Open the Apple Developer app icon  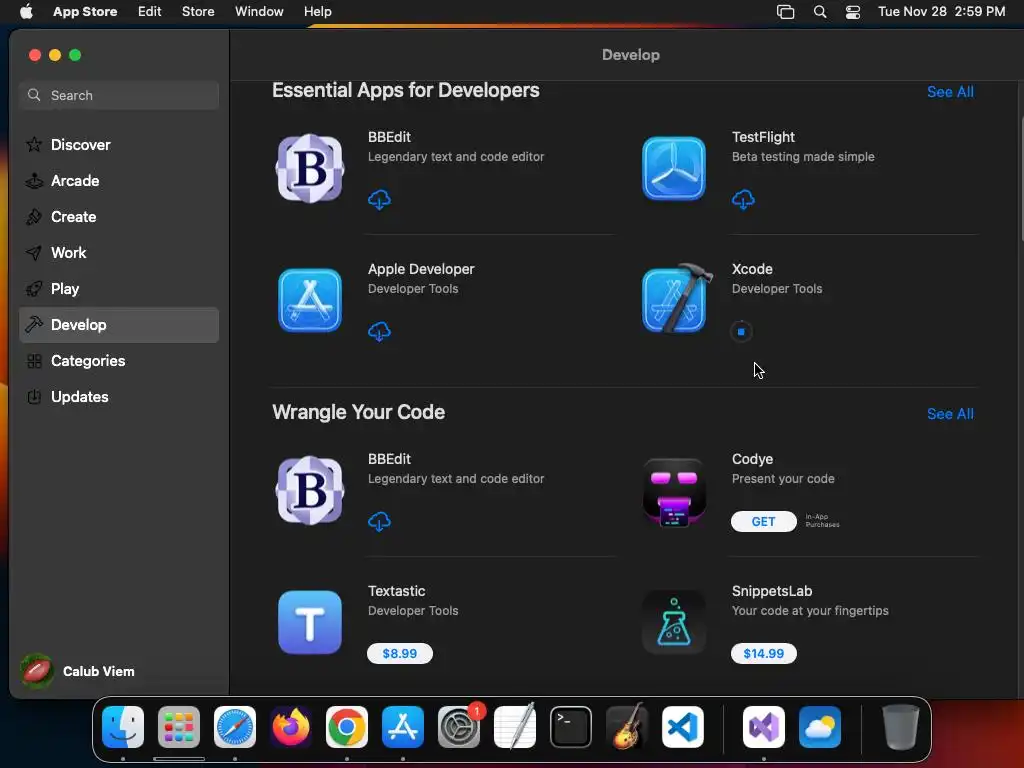coord(310,300)
